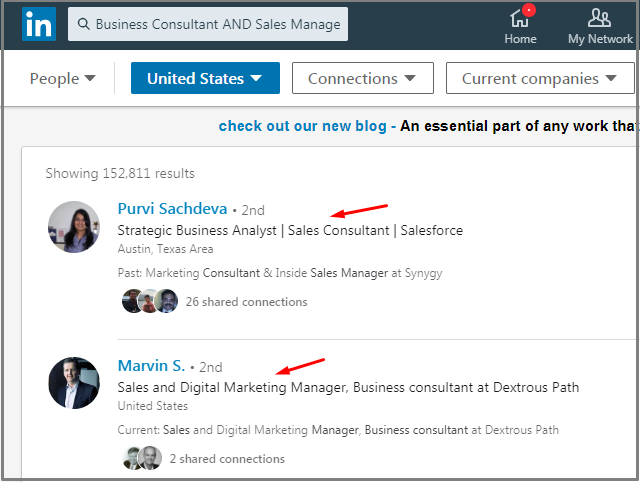The image size is (640, 482).
Task: Open the United States location dropdown
Action: (205, 78)
